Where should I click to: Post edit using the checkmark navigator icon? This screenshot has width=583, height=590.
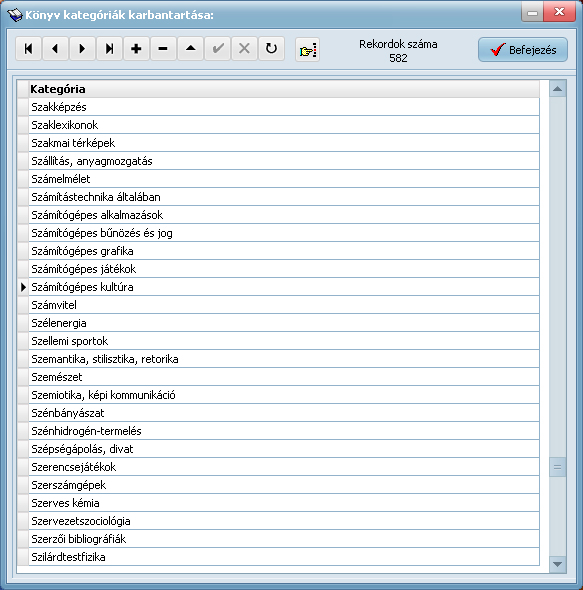pyautogui.click(x=218, y=49)
